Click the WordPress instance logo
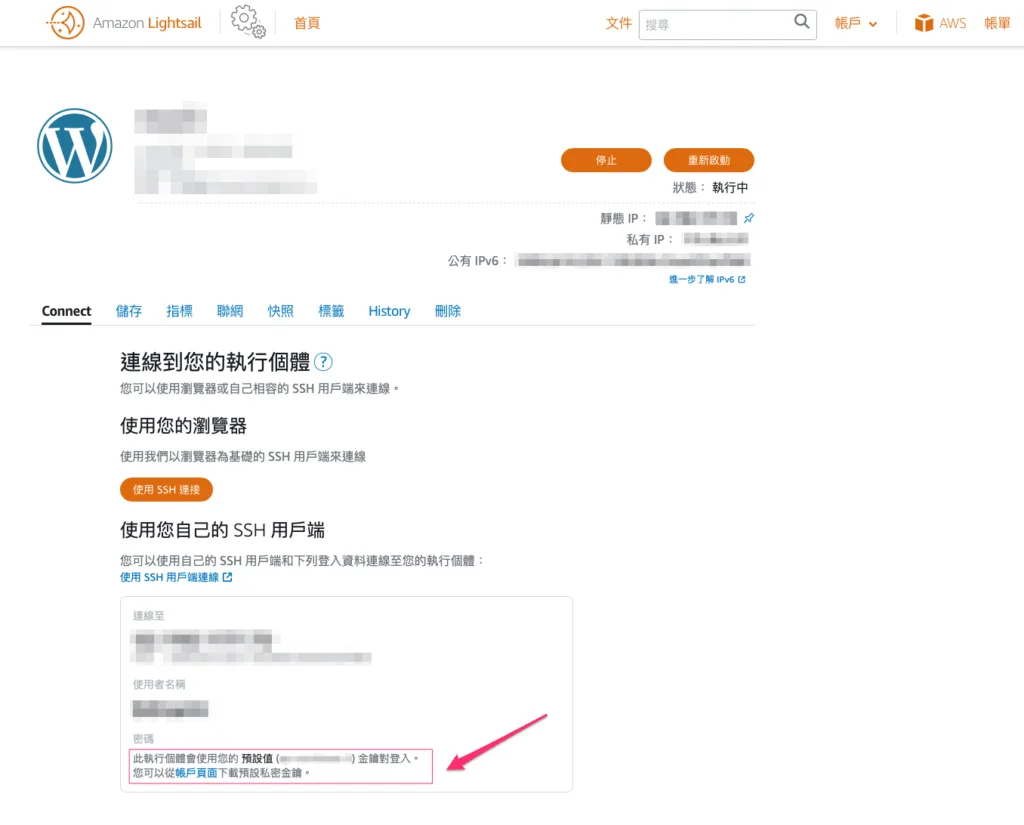Image resolution: width=1024 pixels, height=825 pixels. (x=74, y=146)
